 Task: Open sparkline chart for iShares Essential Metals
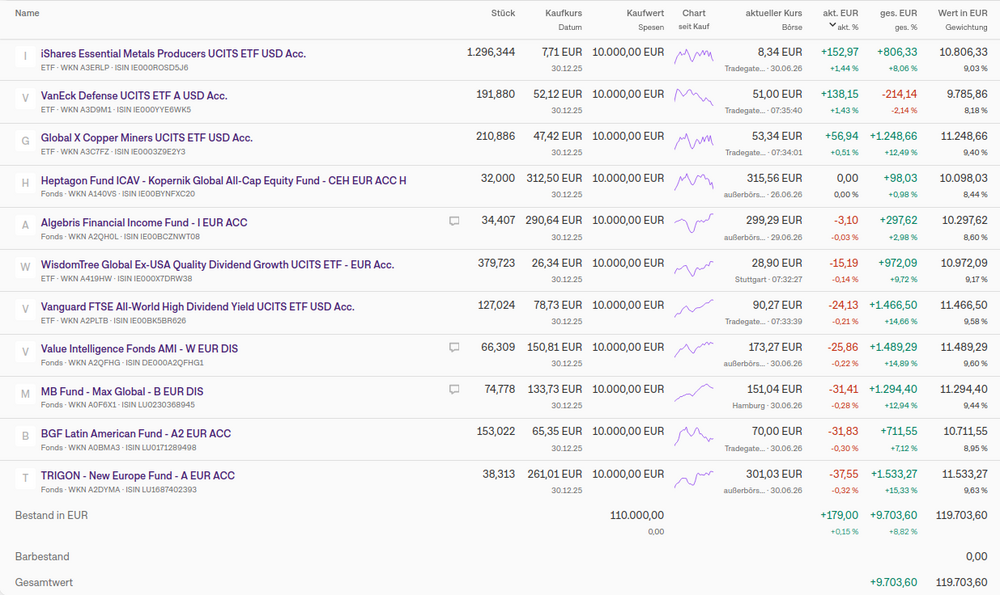pyautogui.click(x=694, y=56)
